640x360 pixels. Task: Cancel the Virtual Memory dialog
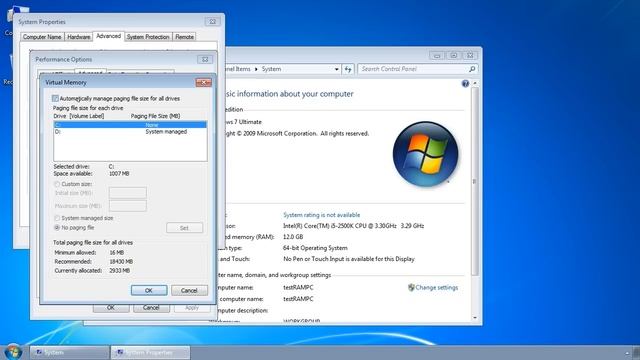[x=189, y=290]
